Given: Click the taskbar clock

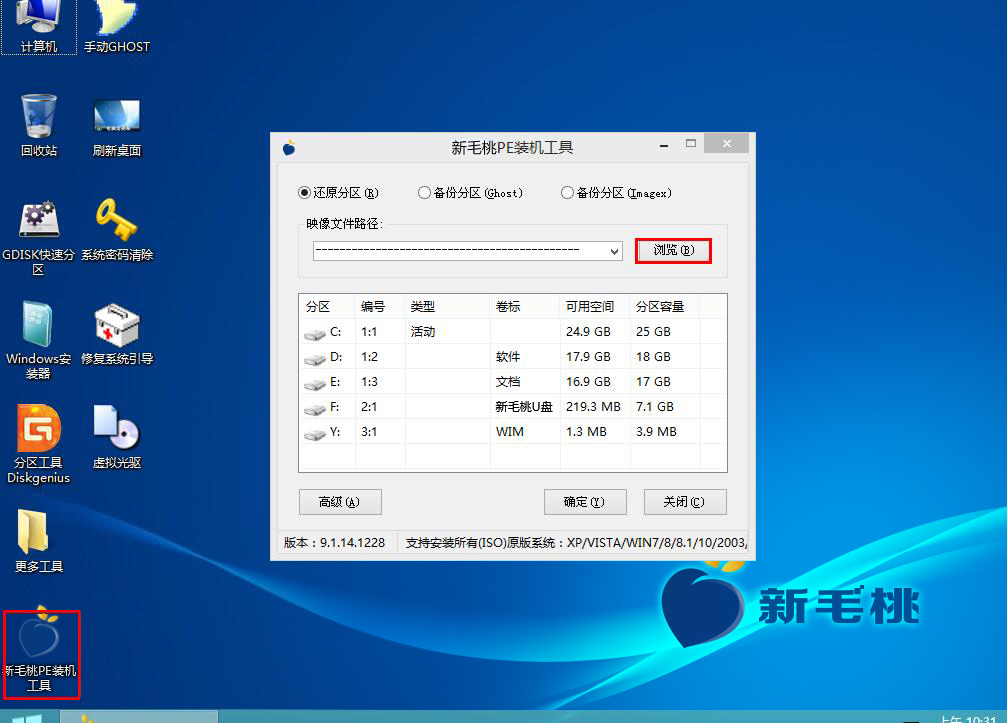Looking at the screenshot, I should pyautogui.click(x=968, y=718).
